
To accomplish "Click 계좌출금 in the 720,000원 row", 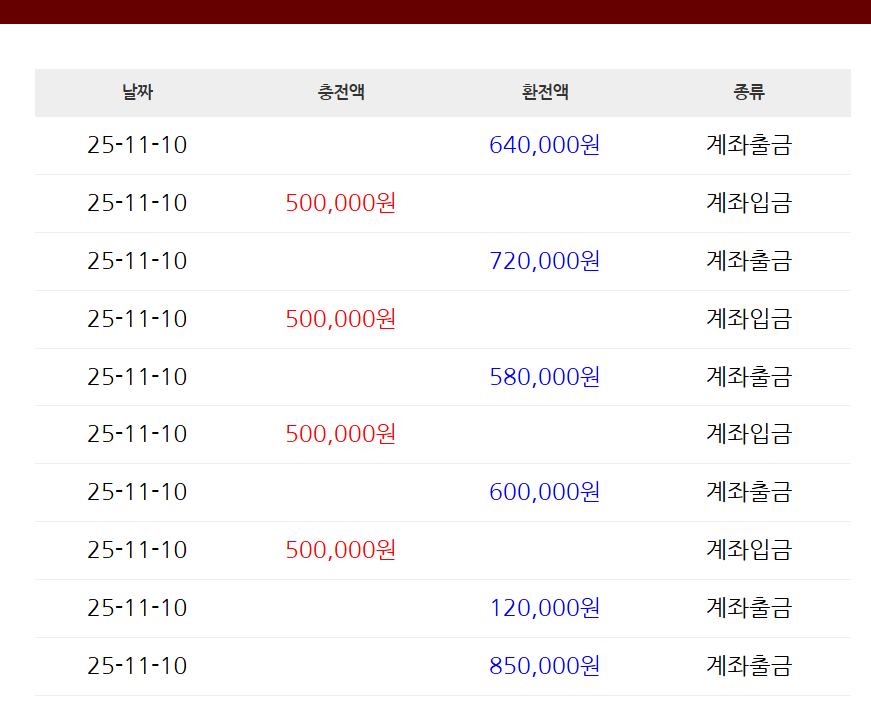I will point(748,261).
